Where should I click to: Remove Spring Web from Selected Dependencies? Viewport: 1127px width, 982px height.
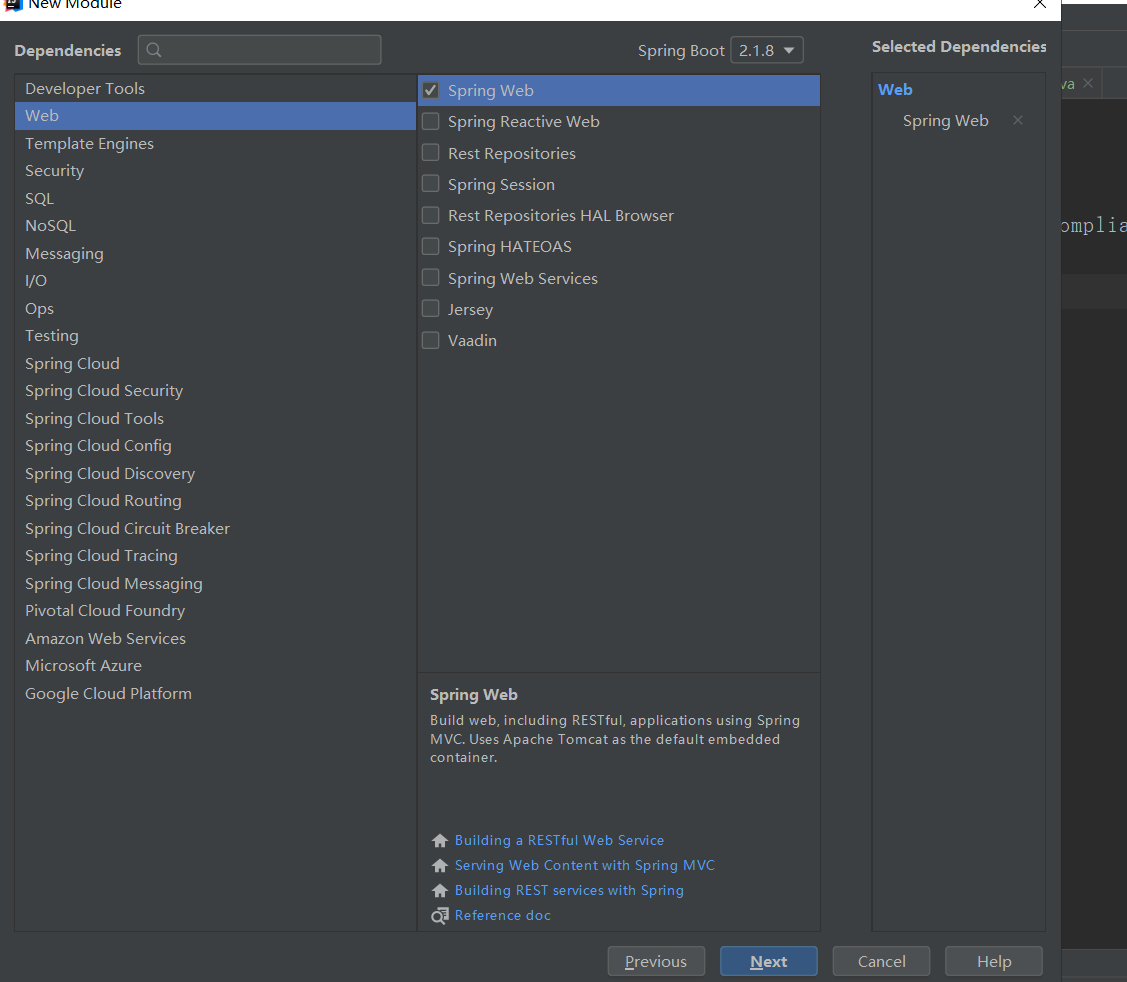click(1018, 120)
